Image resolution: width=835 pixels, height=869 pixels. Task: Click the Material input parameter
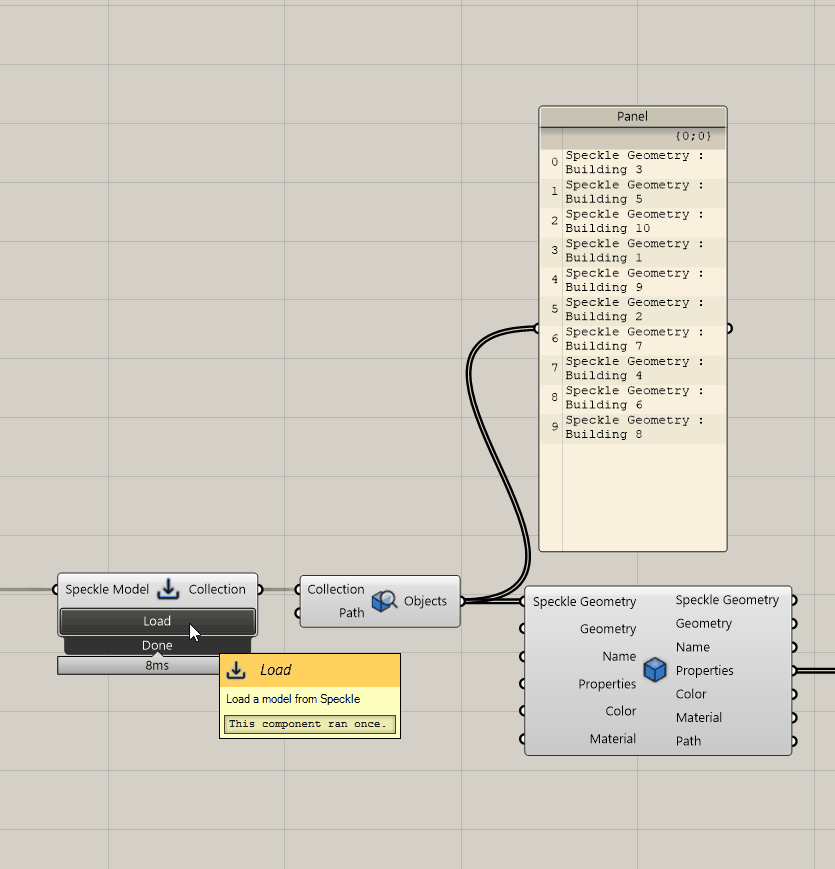click(613, 739)
